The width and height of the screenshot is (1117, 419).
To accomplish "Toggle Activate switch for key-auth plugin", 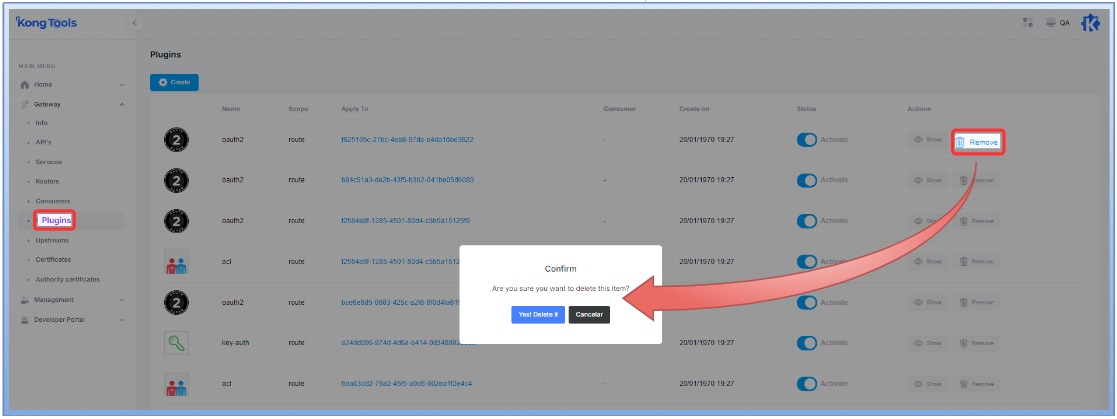I will coord(807,343).
